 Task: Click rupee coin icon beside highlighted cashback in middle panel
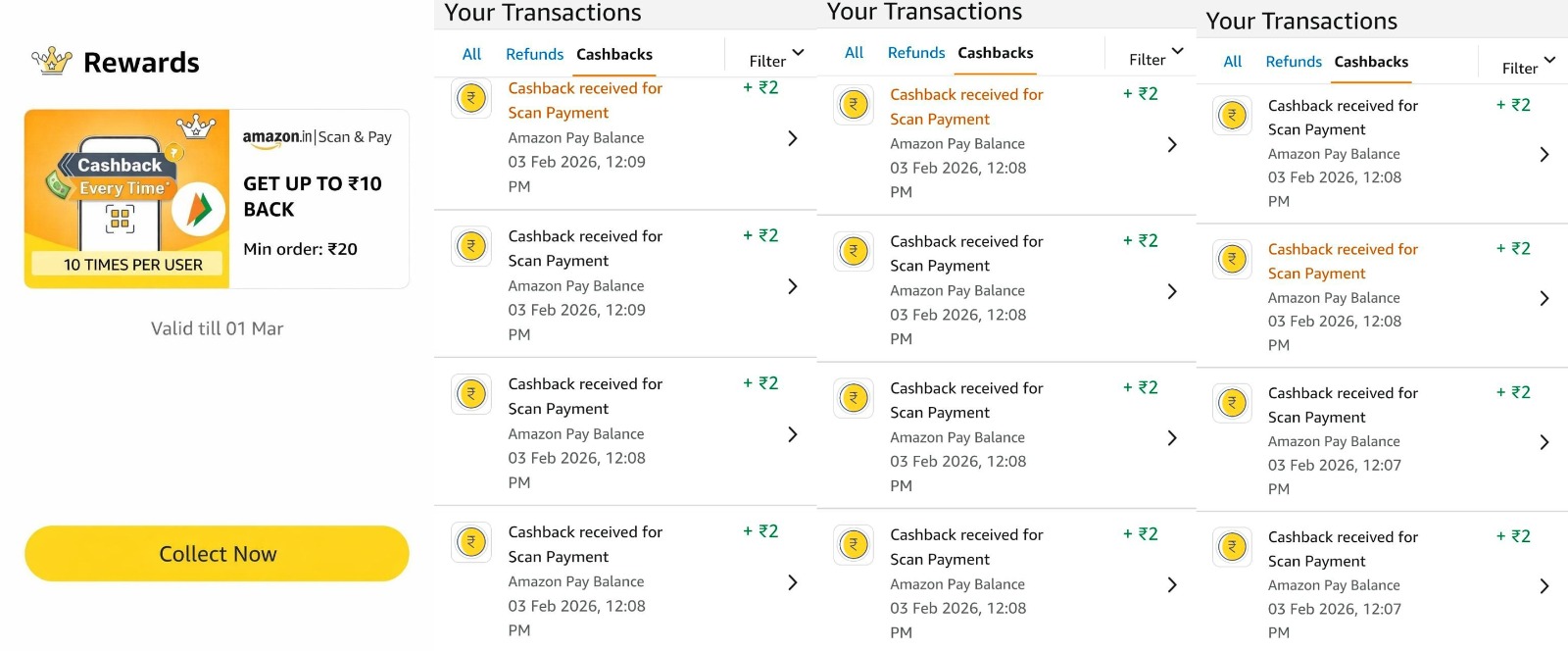(854, 105)
